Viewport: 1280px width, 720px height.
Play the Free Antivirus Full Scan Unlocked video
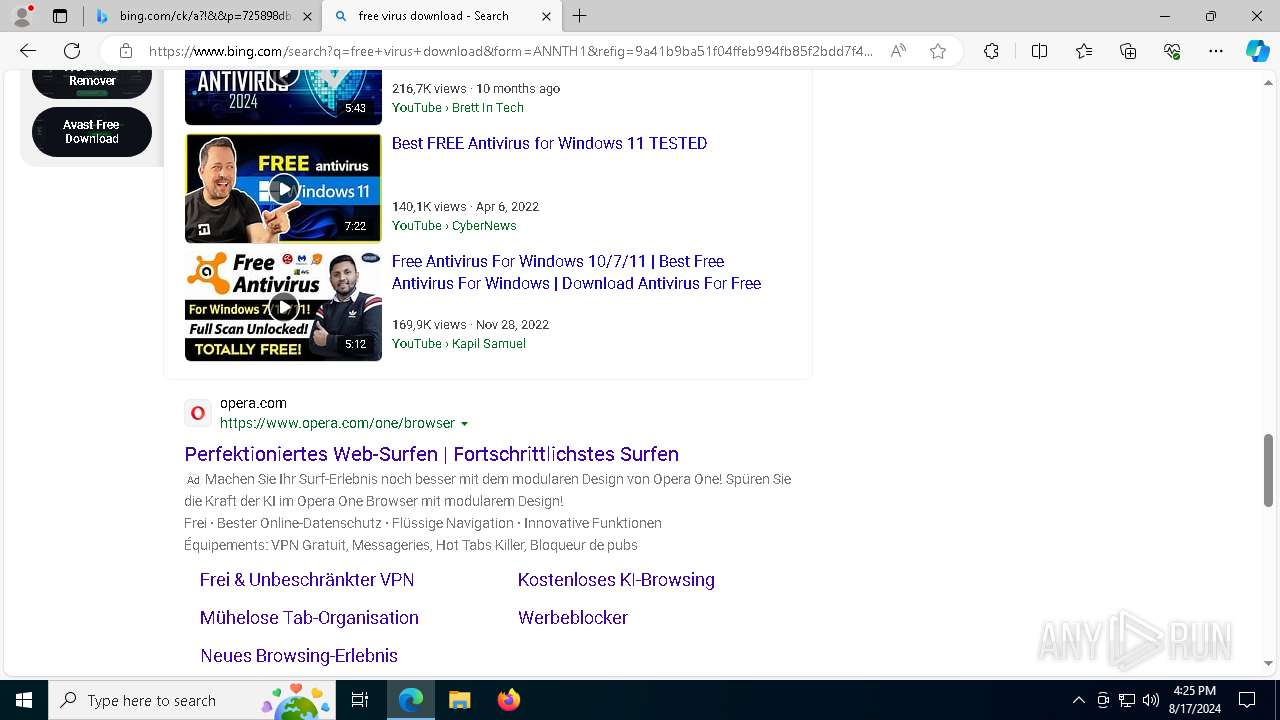click(283, 306)
